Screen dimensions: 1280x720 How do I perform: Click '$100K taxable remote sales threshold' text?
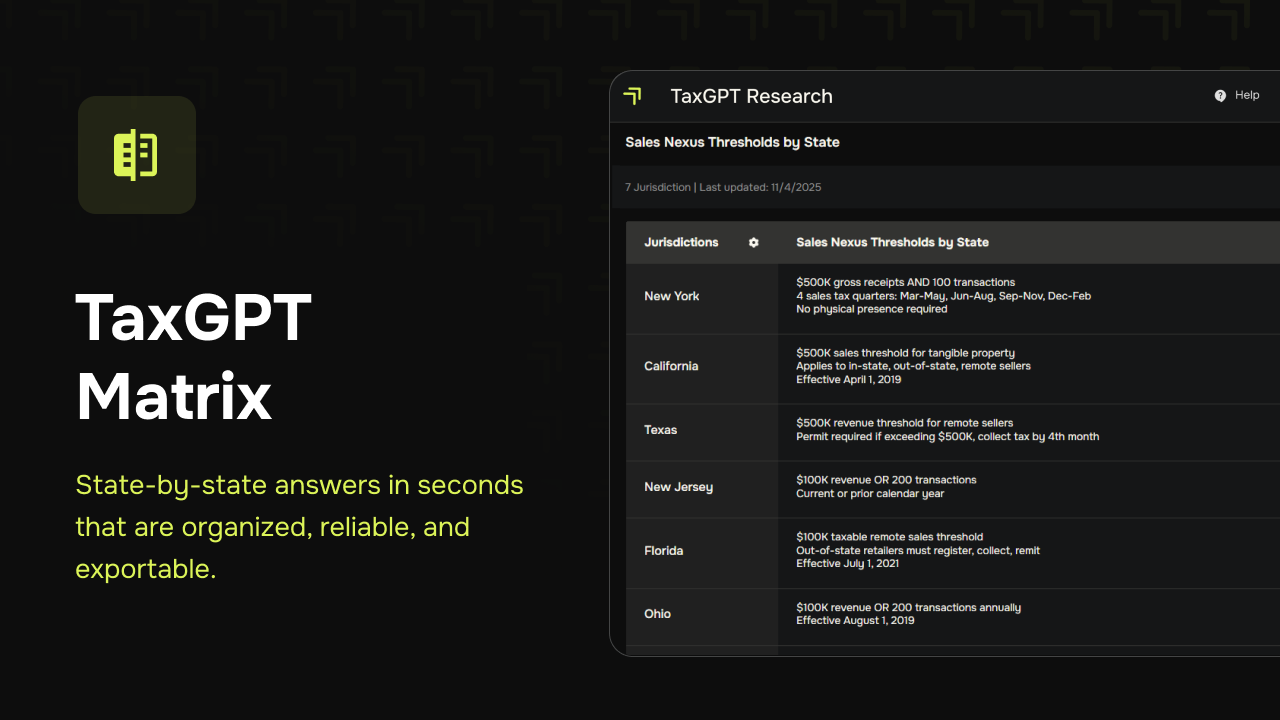point(889,537)
